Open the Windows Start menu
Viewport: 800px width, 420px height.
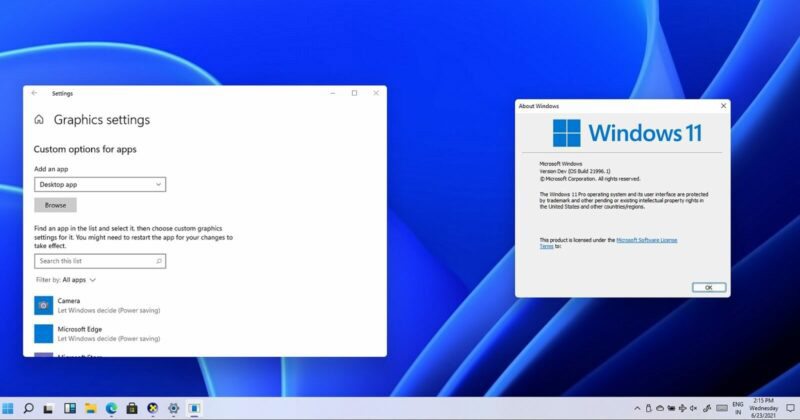point(8,408)
